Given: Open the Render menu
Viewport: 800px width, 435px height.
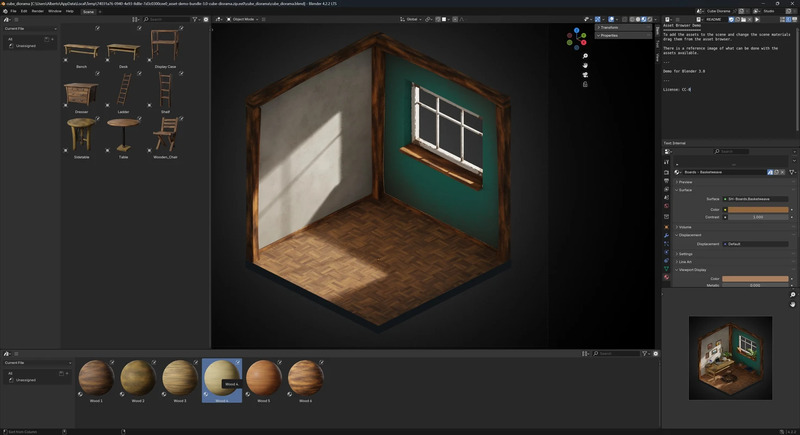Looking at the screenshot, I should pyautogui.click(x=37, y=11).
